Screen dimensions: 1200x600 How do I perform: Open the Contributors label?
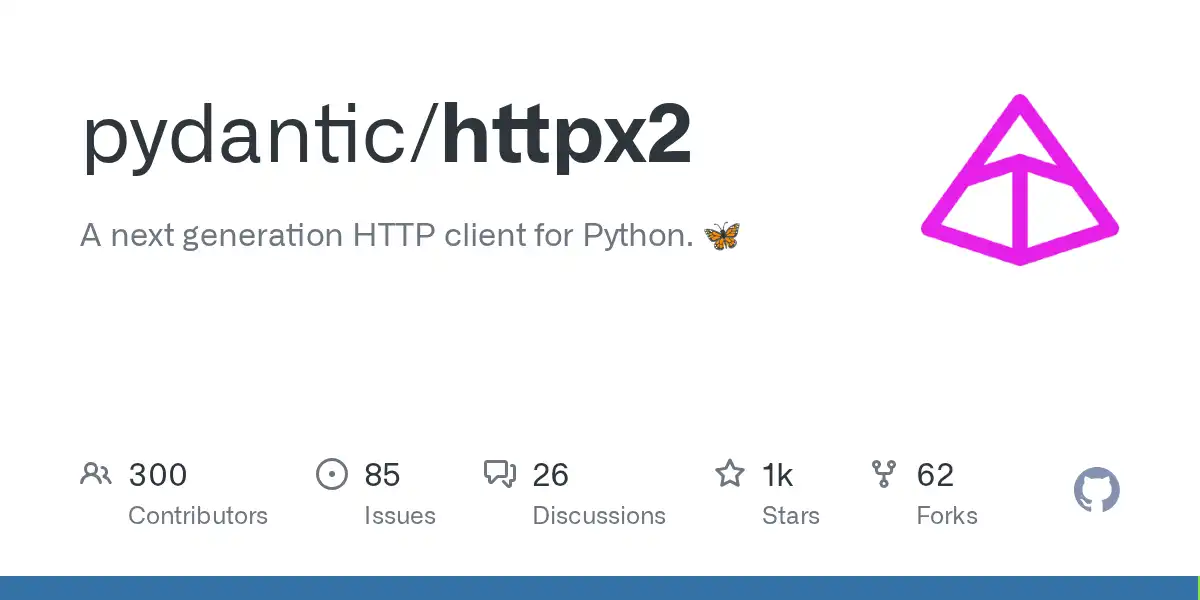pos(198,516)
